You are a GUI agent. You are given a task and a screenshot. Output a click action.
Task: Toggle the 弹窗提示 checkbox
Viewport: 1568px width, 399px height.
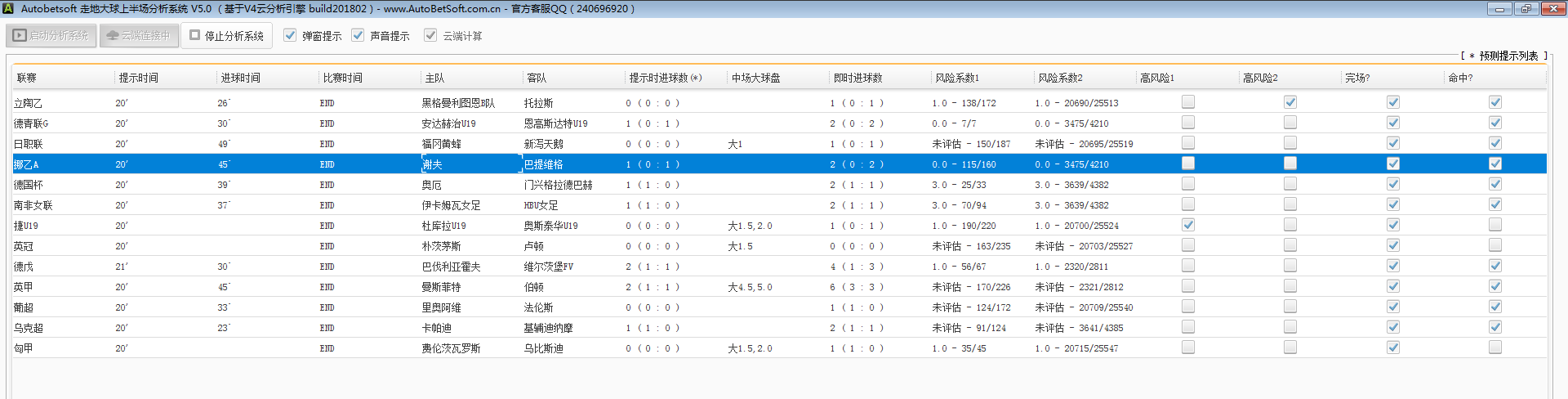pos(290,35)
